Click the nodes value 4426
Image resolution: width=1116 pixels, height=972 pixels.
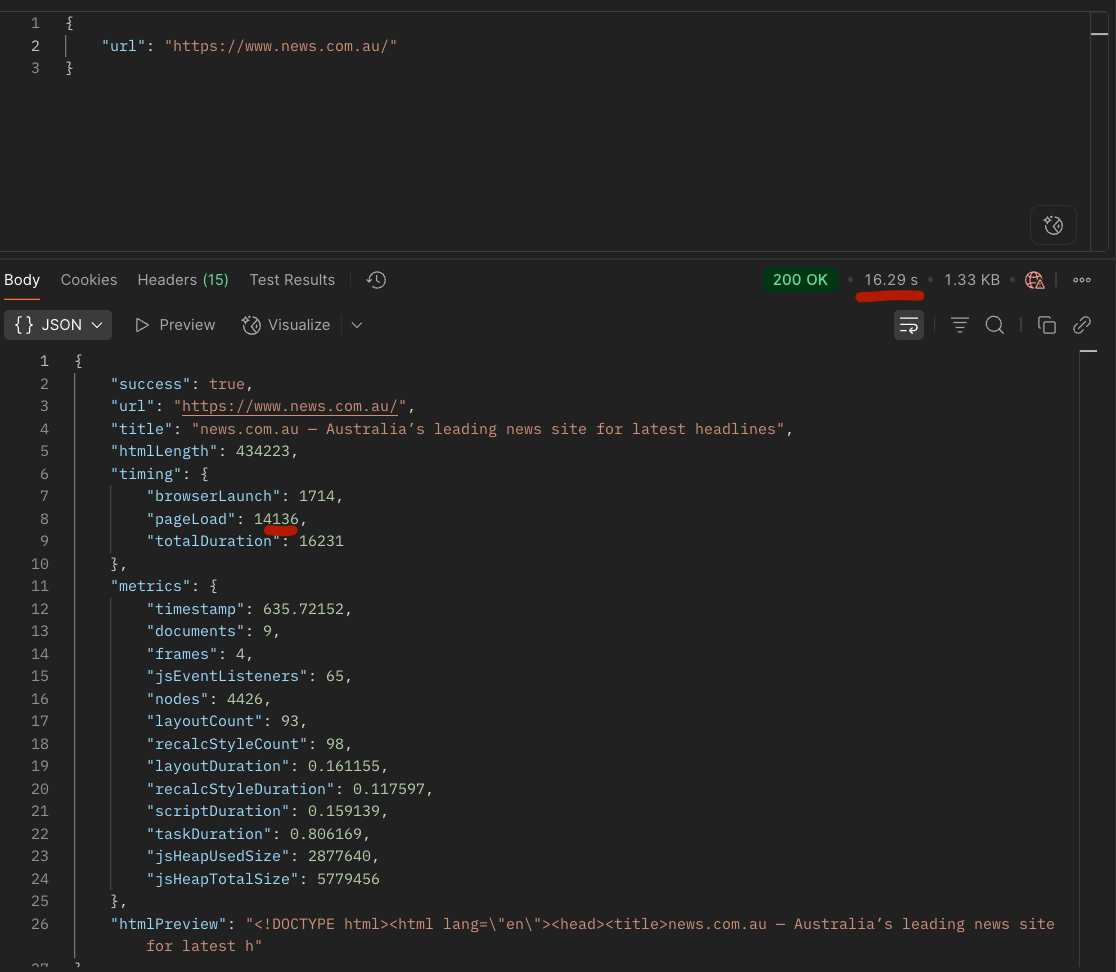[245, 699]
